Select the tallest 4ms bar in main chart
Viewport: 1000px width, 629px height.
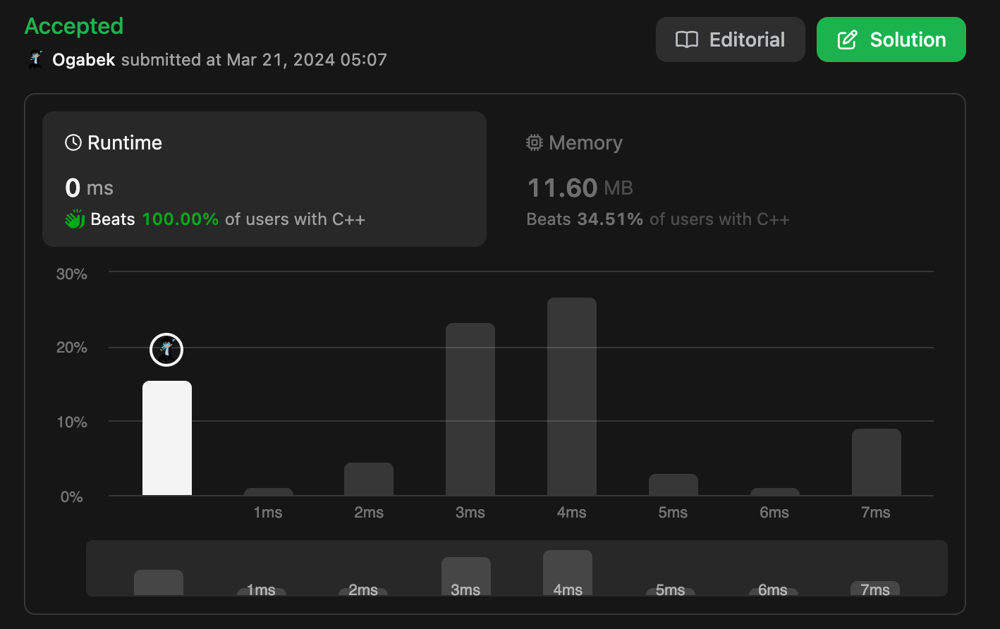572,397
